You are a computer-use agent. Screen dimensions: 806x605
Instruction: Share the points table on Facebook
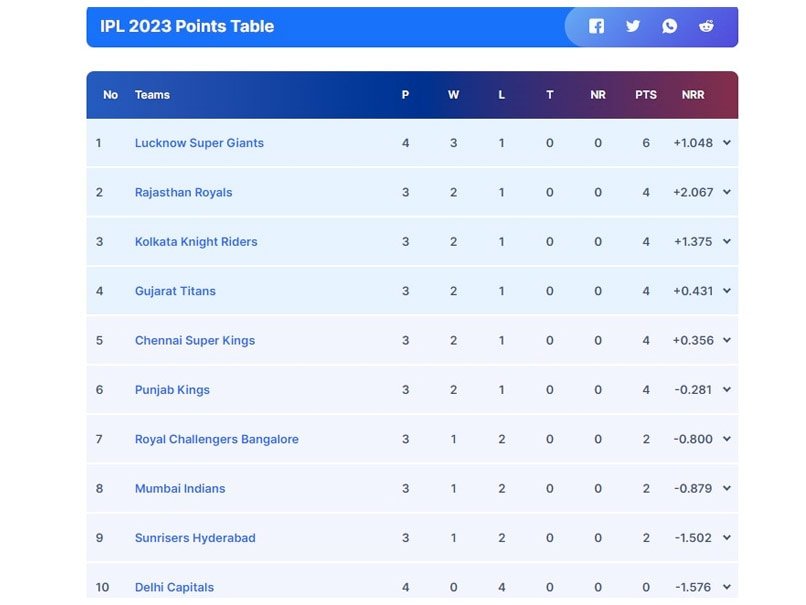coord(596,26)
